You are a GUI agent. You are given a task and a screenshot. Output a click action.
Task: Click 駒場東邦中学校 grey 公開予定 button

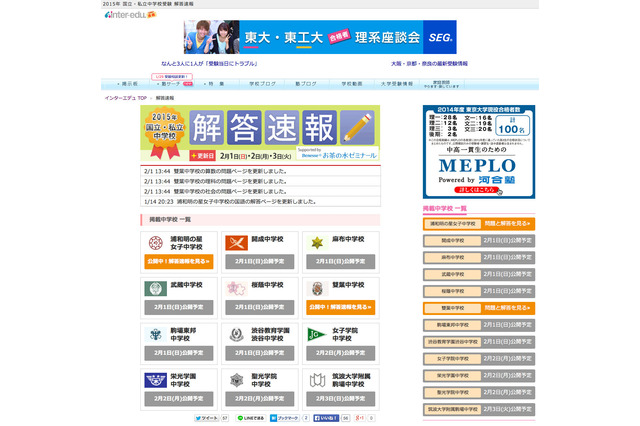(x=179, y=353)
